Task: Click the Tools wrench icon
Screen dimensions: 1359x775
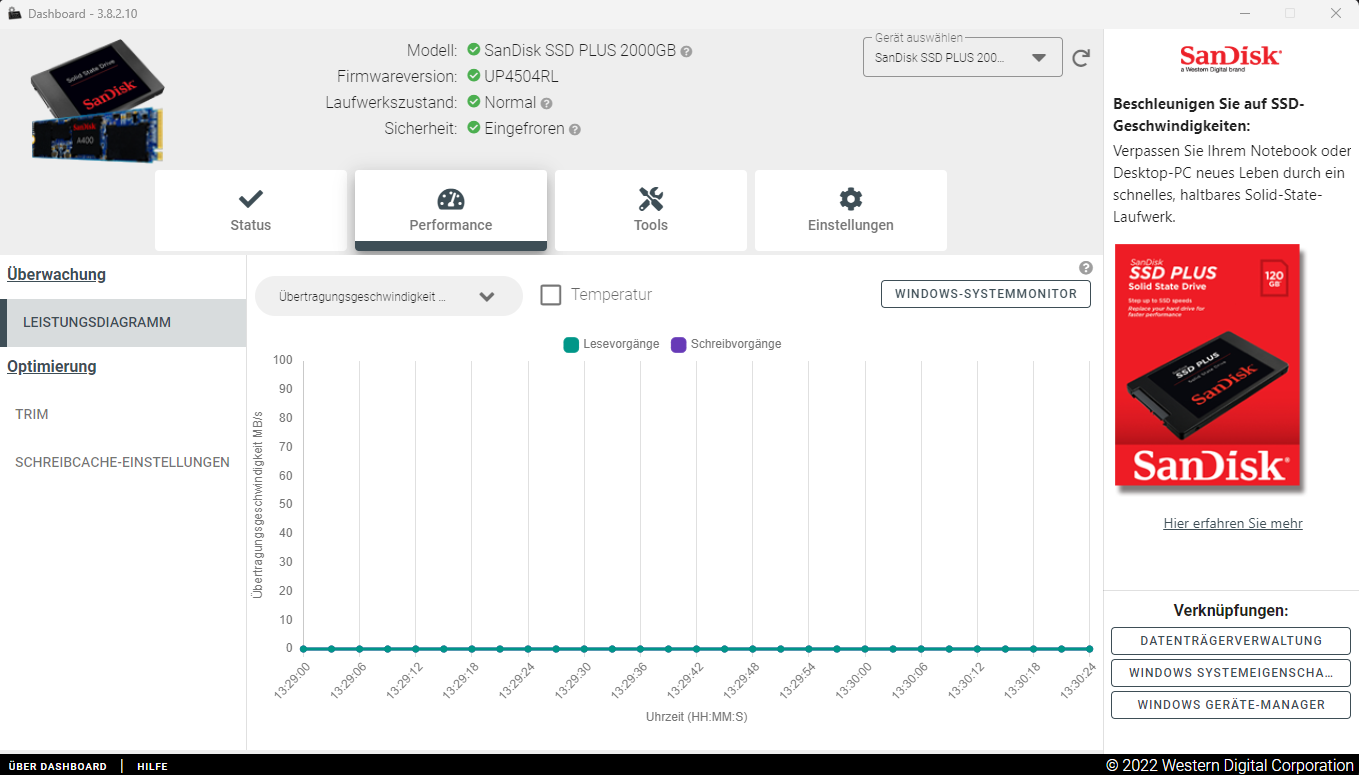Action: tap(651, 199)
